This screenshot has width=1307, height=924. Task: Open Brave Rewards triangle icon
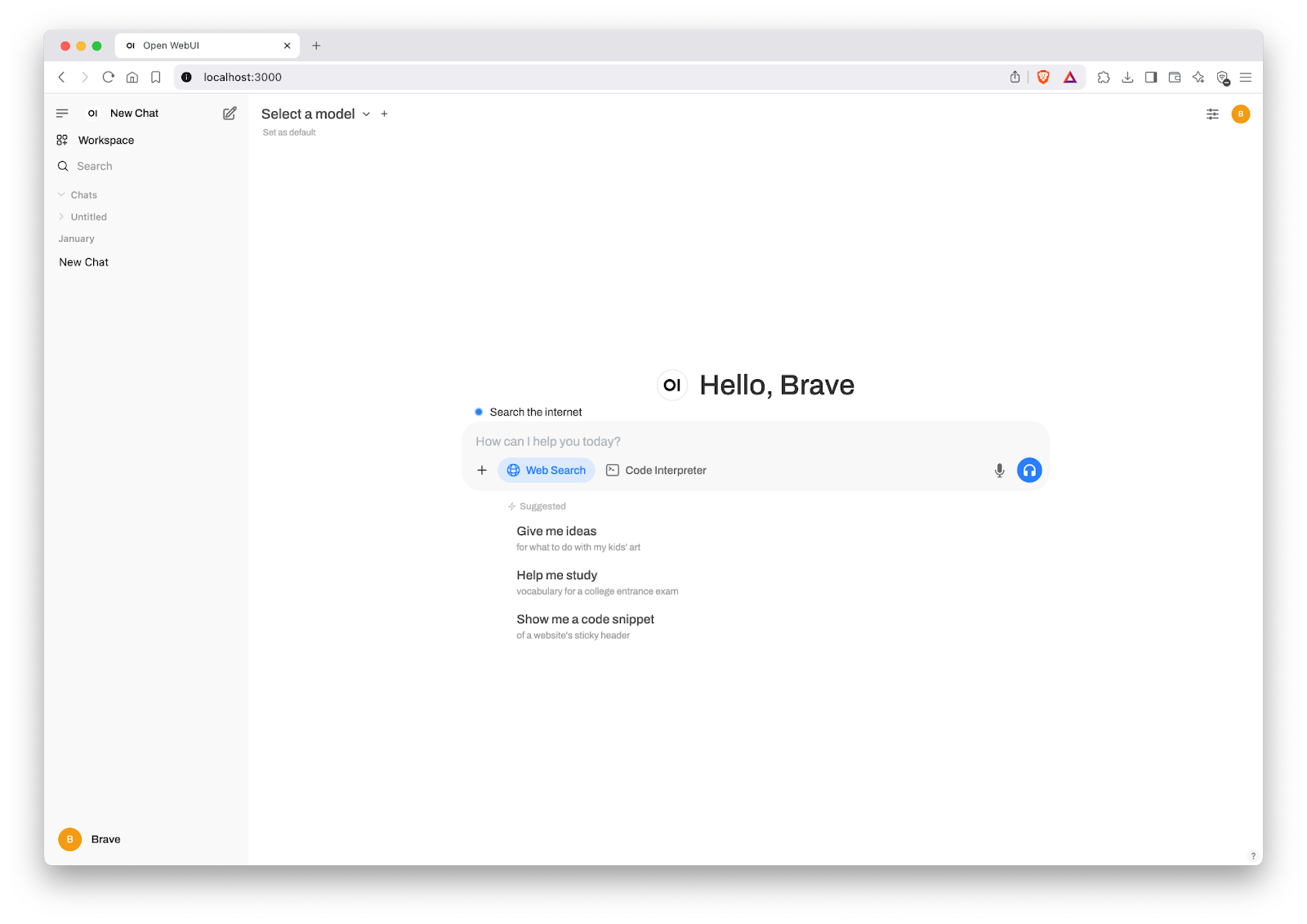coord(1070,77)
